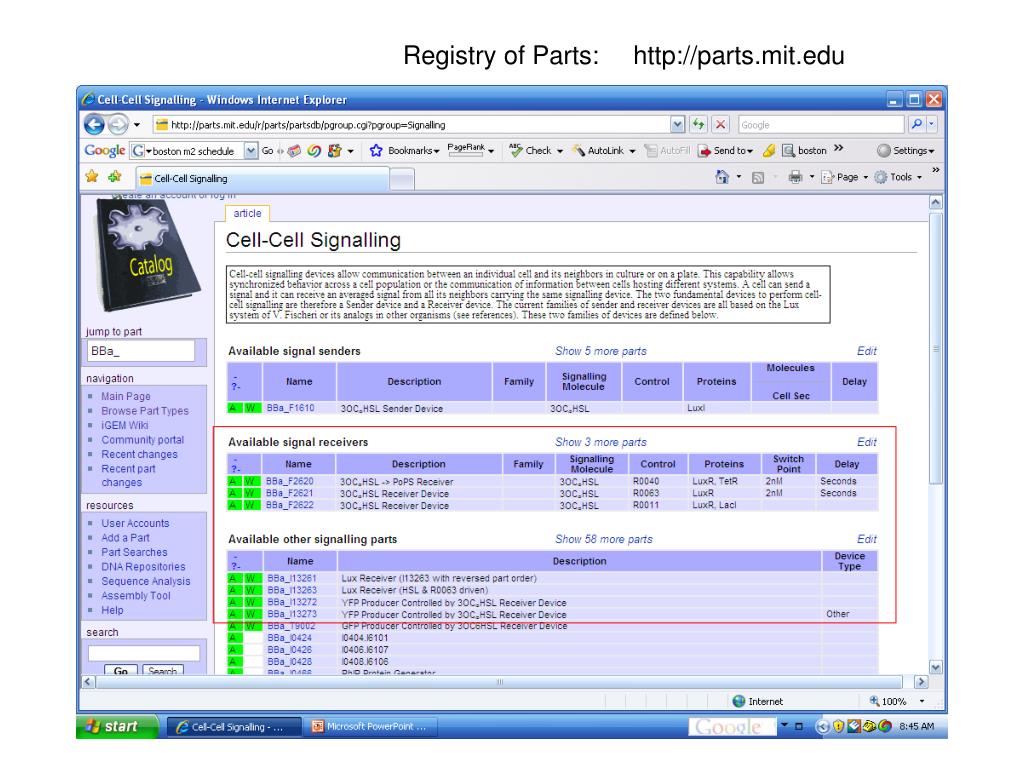
Task: Open the Send to menu
Action: click(726, 151)
